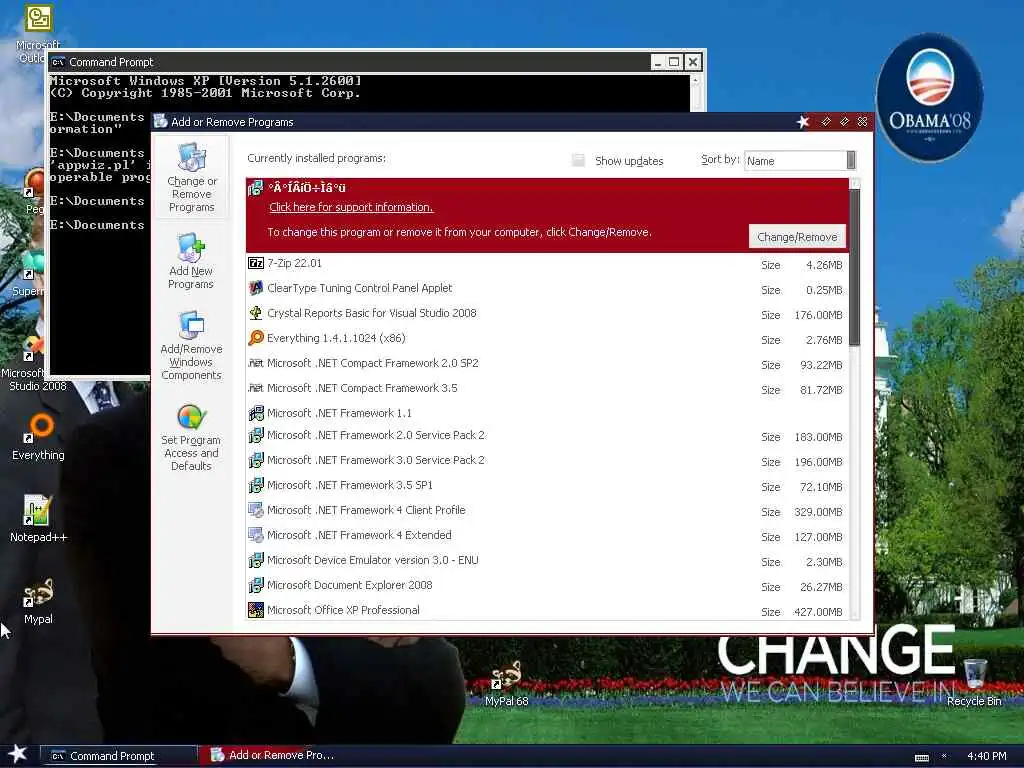This screenshot has height=768, width=1024.
Task: Open the Recycle Bin
Action: click(974, 683)
